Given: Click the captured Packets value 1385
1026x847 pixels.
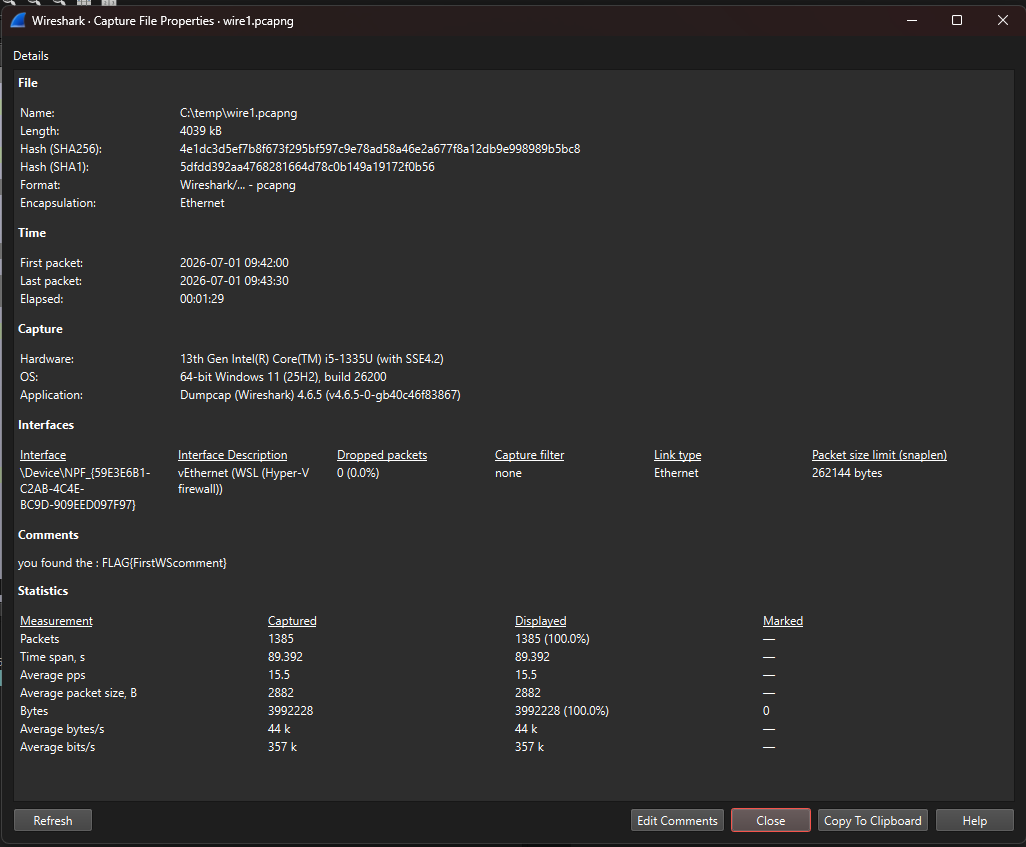Looking at the screenshot, I should [x=281, y=639].
